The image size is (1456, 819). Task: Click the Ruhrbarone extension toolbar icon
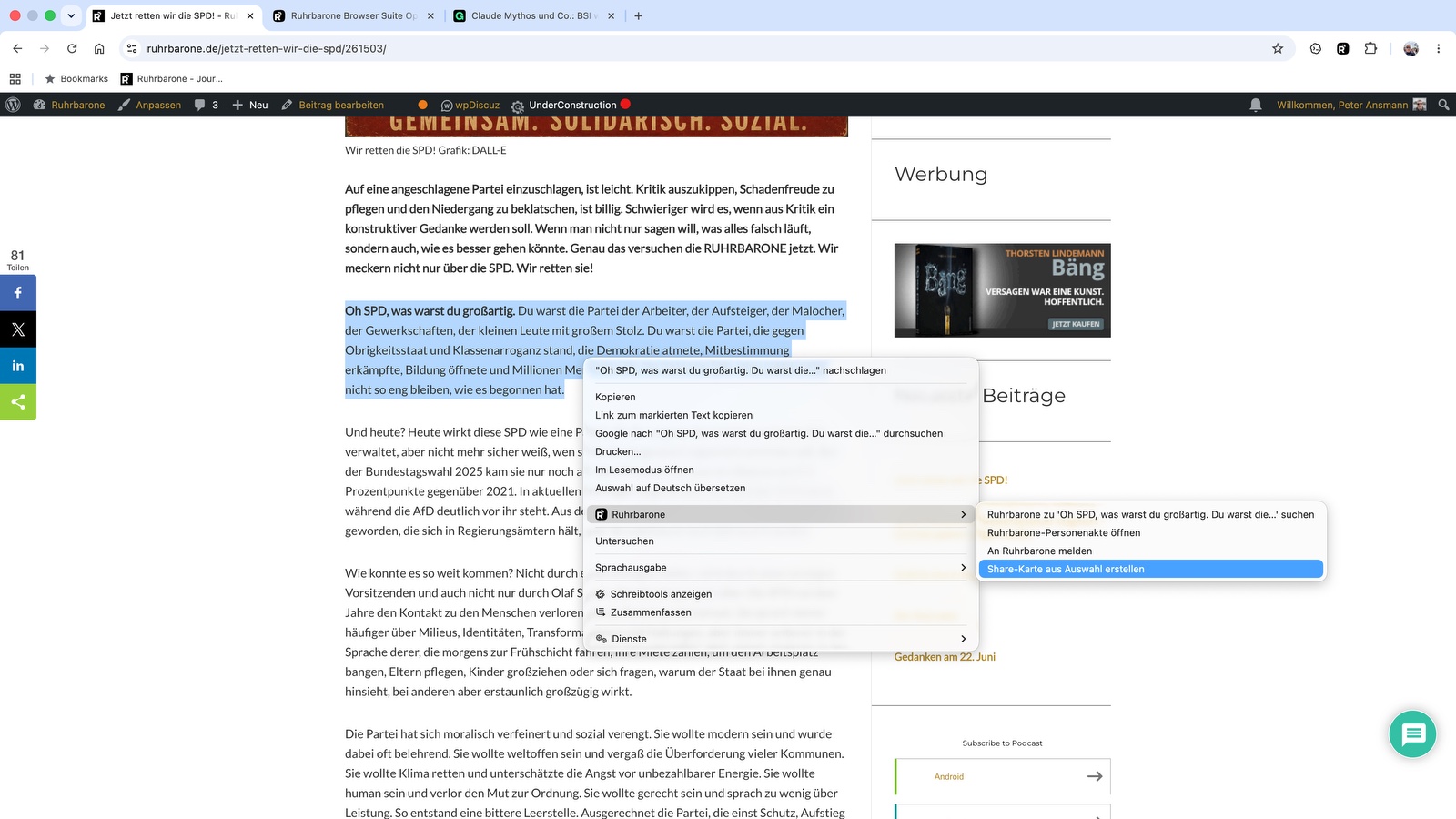point(1342,48)
